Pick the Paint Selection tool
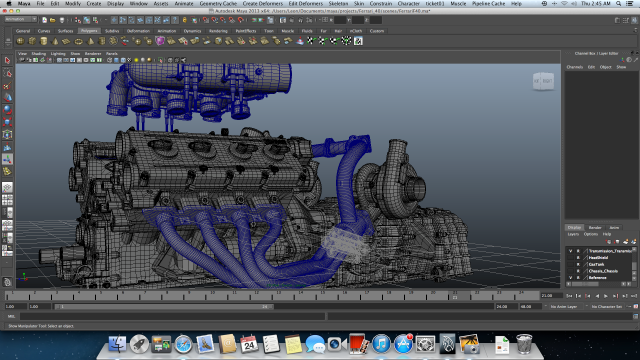Screen dimensions: 640x360 [7, 86]
